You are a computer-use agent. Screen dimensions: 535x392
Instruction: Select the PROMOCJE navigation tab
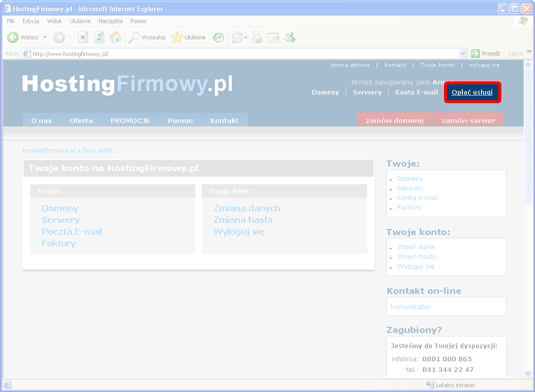coord(130,120)
